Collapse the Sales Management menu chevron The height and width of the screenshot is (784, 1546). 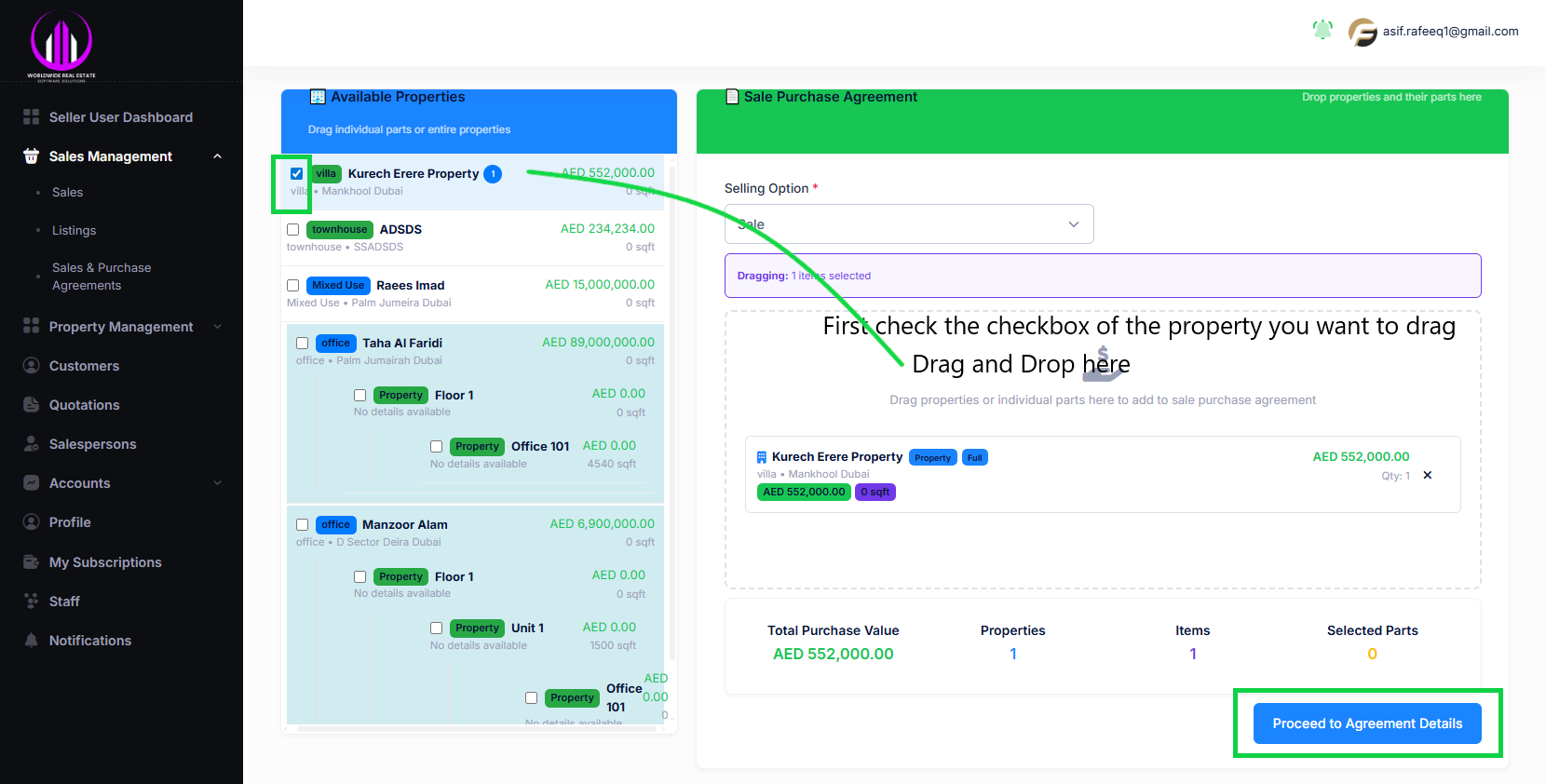click(x=217, y=156)
